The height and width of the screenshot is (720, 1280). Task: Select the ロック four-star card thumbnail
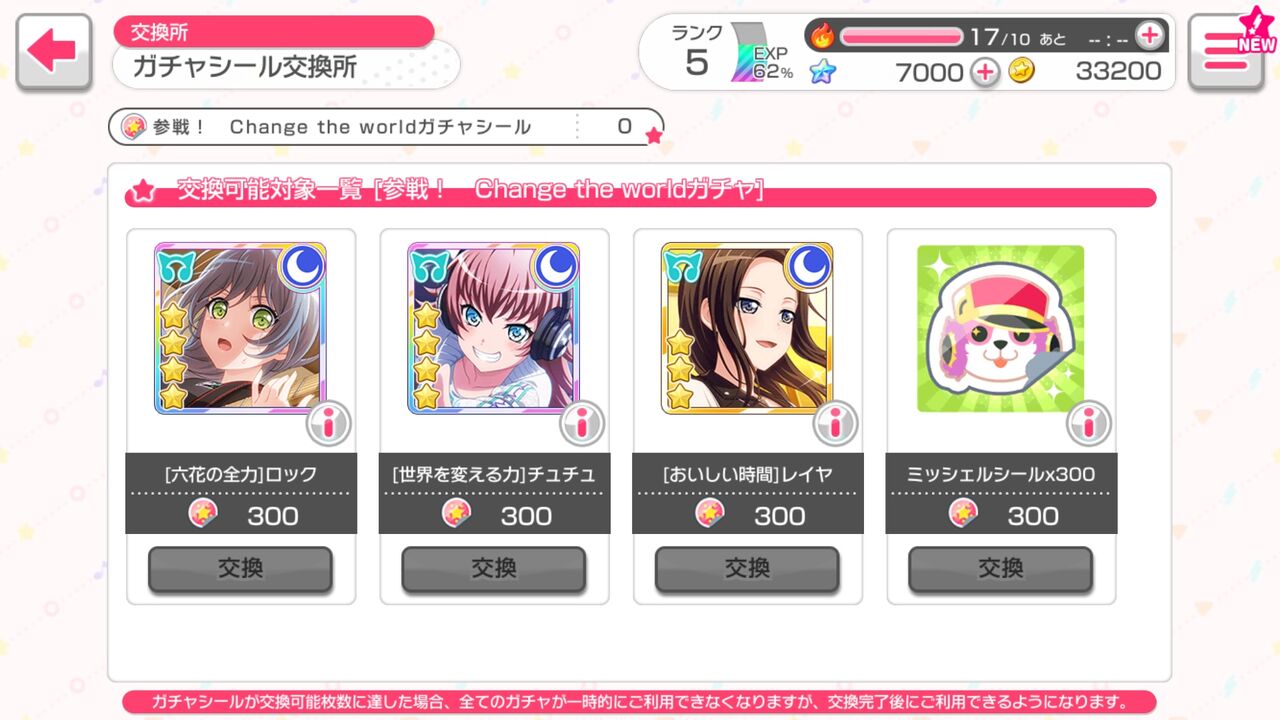tap(240, 328)
